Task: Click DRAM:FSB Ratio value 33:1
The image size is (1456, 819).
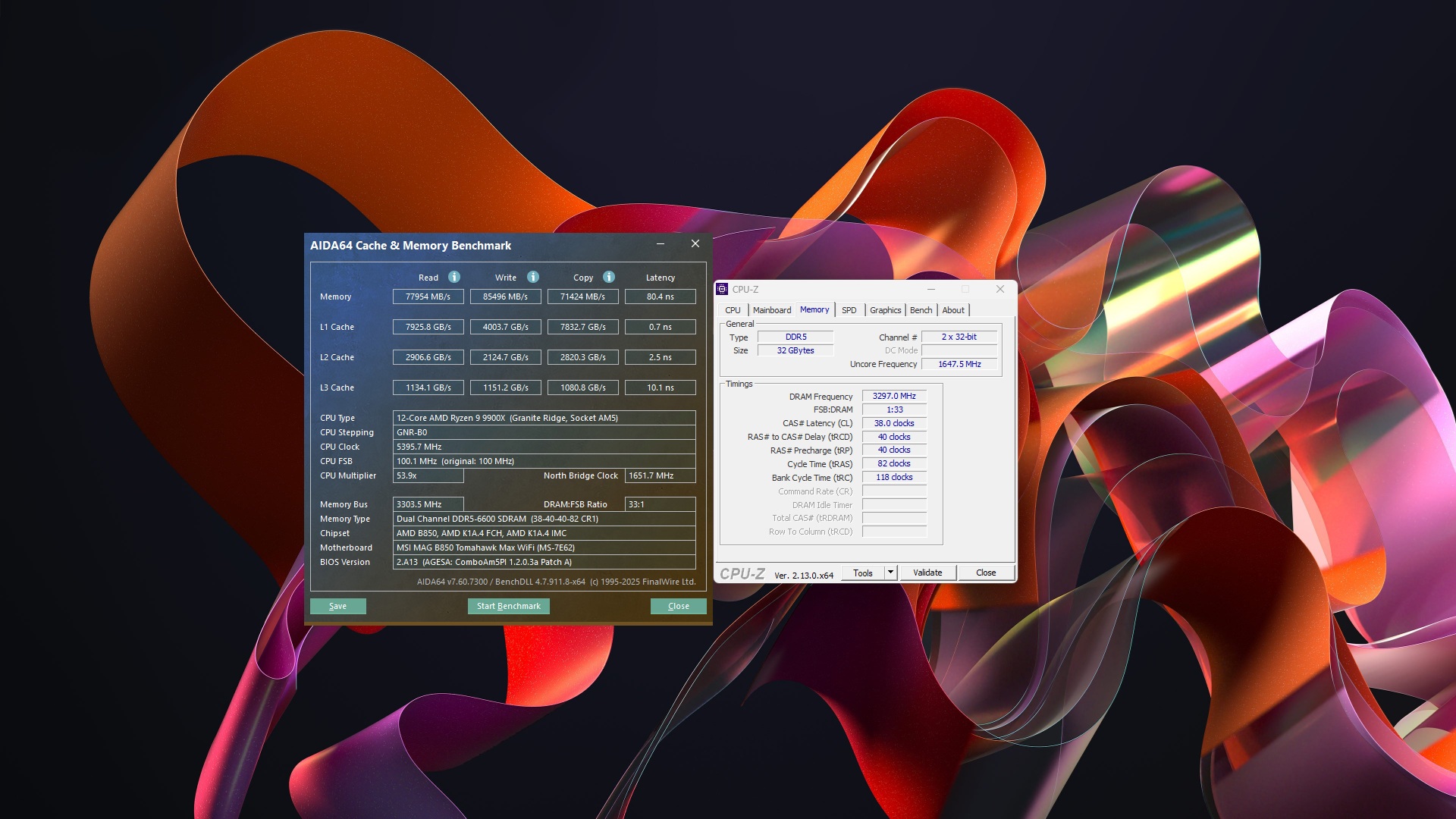Action: pyautogui.click(x=661, y=504)
